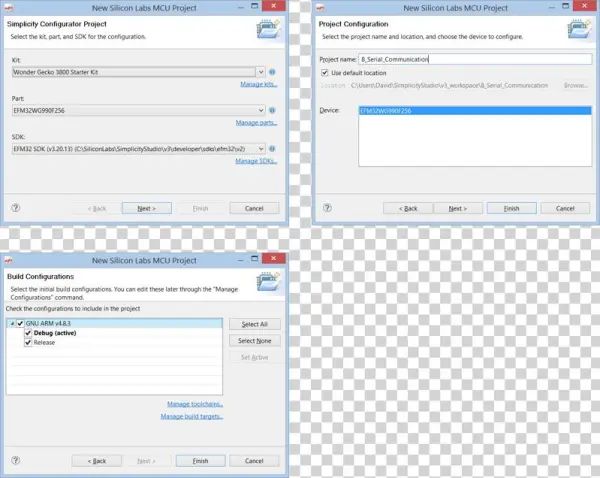Toggle the Use default location checkbox
The width and height of the screenshot is (600, 478).
coord(324,72)
